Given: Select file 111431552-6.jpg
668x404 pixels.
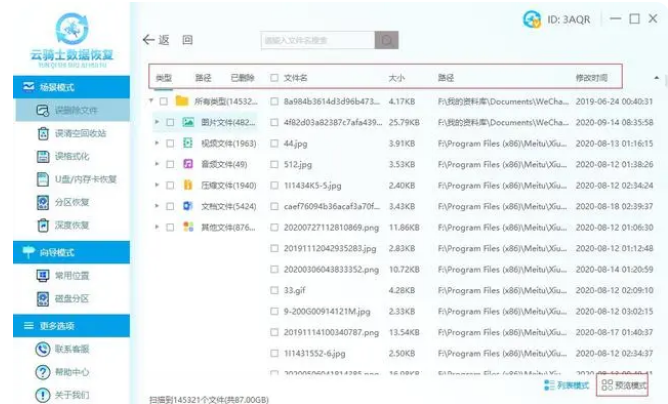Looking at the screenshot, I should [x=315, y=353].
